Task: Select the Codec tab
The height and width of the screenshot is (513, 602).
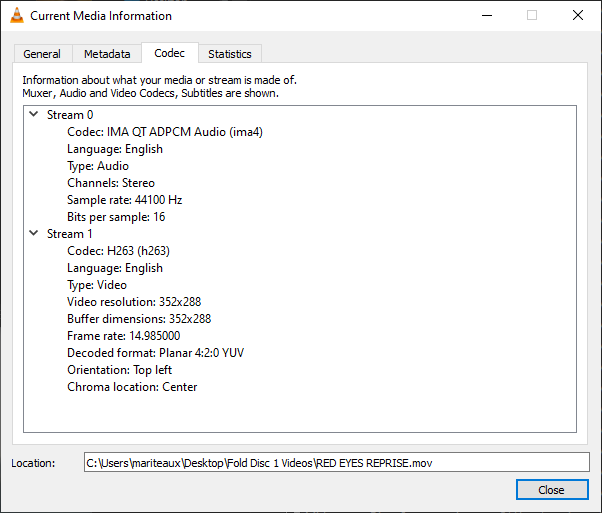Action: [169, 53]
